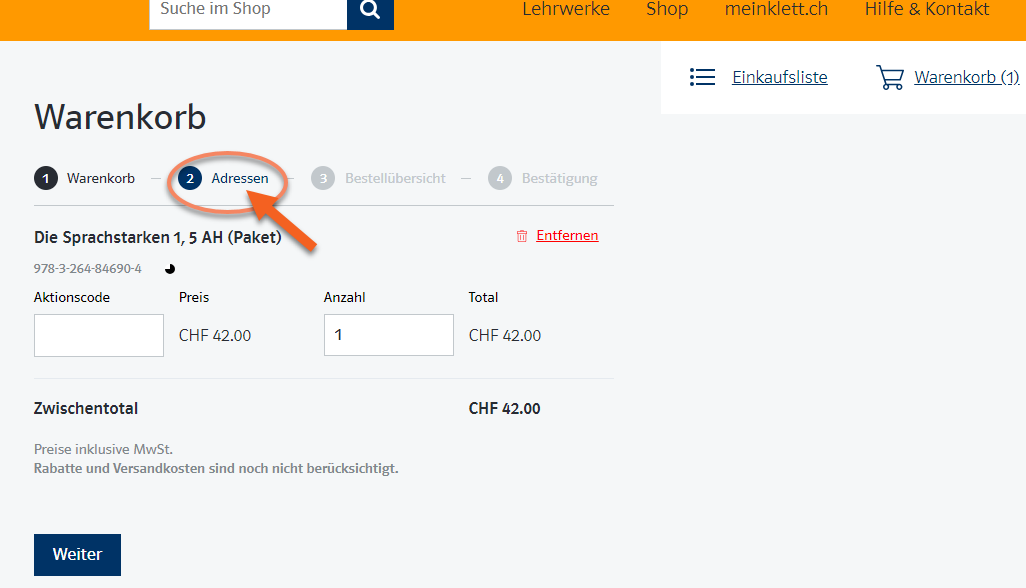Click the Suche im Shop field

point(248,11)
